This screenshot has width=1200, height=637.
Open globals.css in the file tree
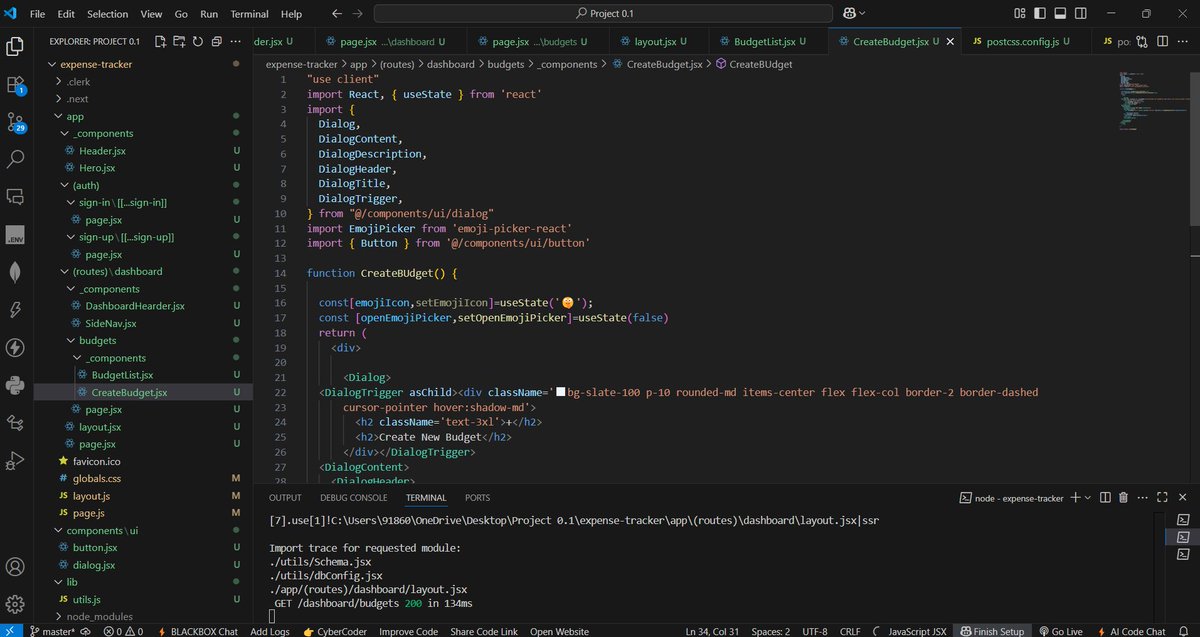[x=97, y=478]
